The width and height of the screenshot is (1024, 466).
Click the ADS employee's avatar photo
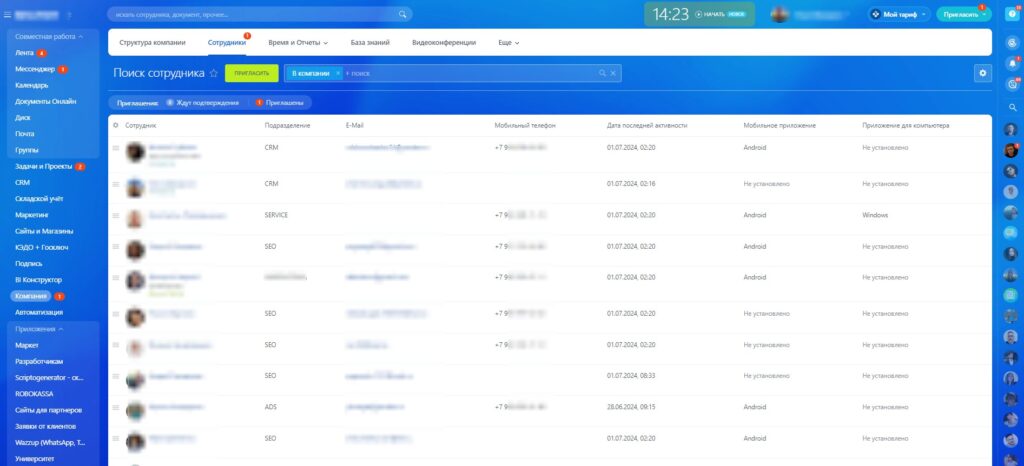[135, 411]
